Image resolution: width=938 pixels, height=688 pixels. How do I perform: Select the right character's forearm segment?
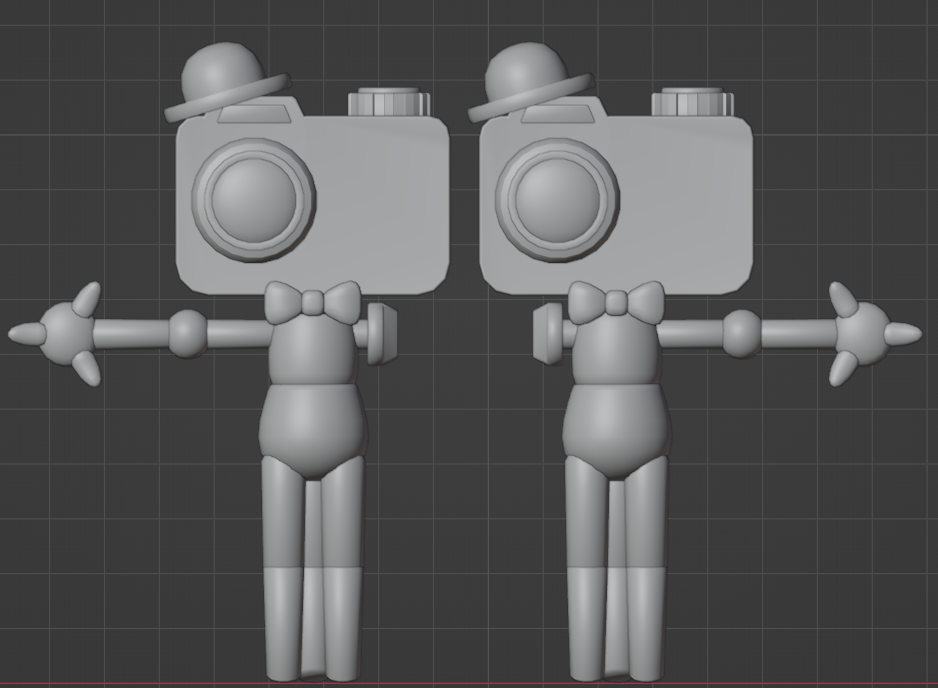pos(799,334)
